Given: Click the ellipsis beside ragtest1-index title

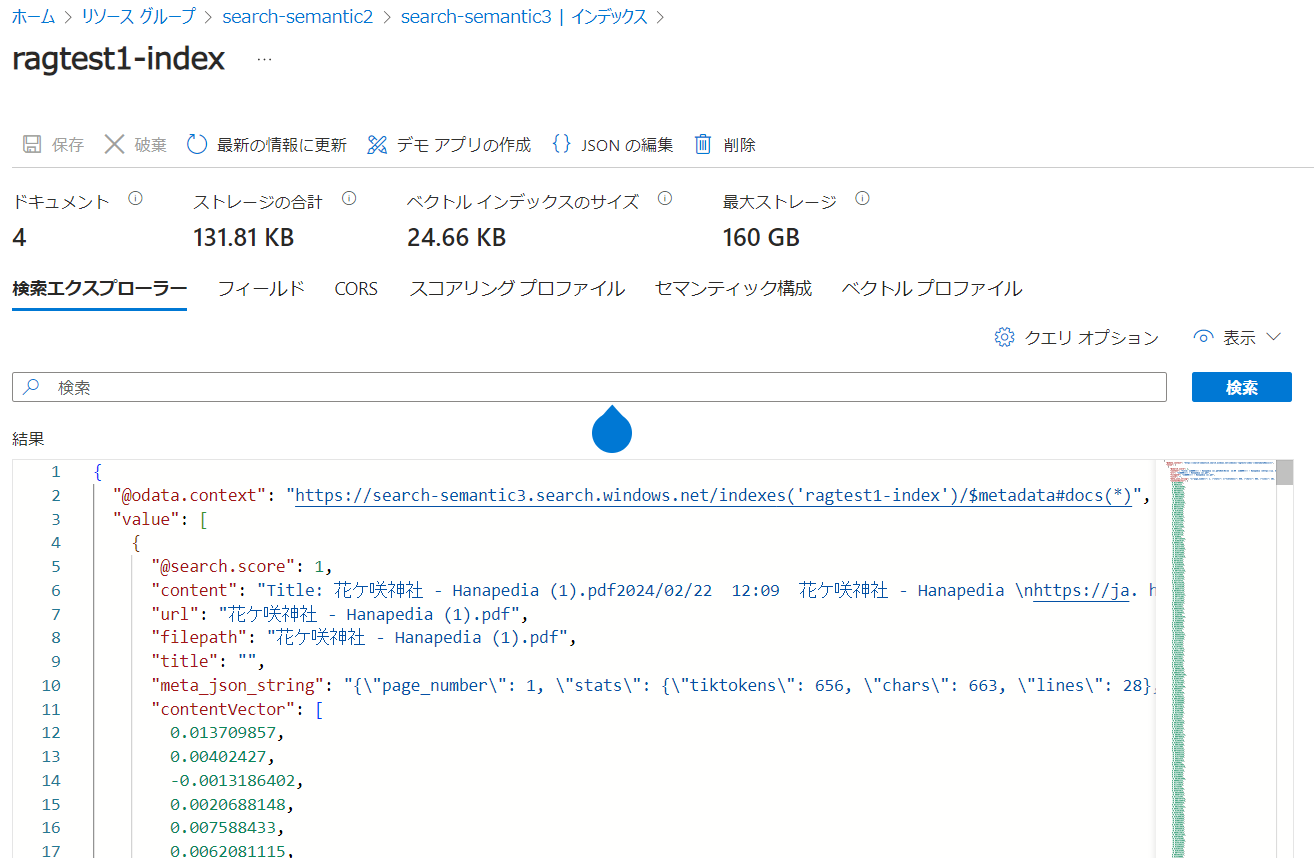Looking at the screenshot, I should (x=264, y=59).
